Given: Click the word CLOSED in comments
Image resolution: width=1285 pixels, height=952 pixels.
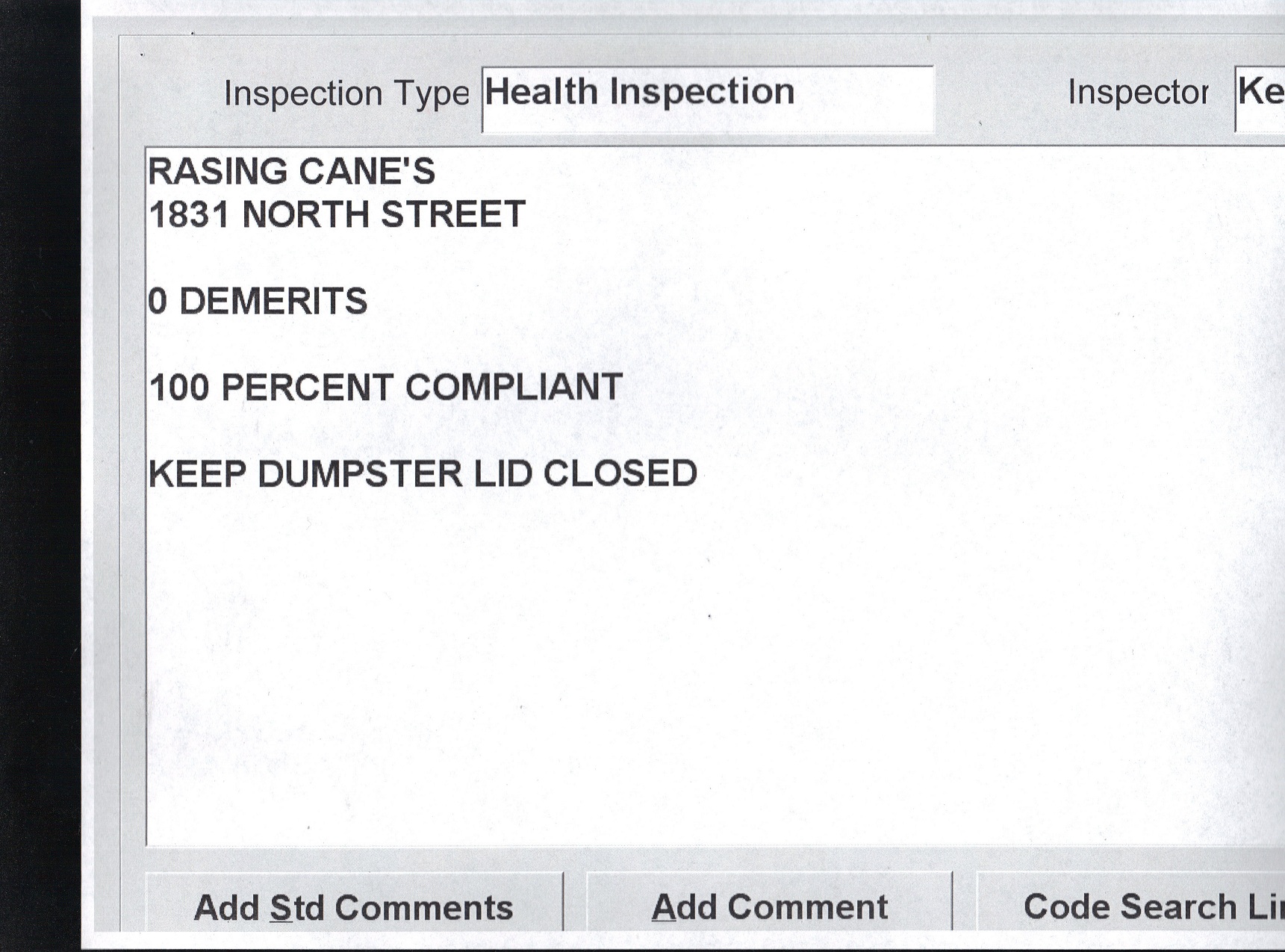Looking at the screenshot, I should point(620,474).
